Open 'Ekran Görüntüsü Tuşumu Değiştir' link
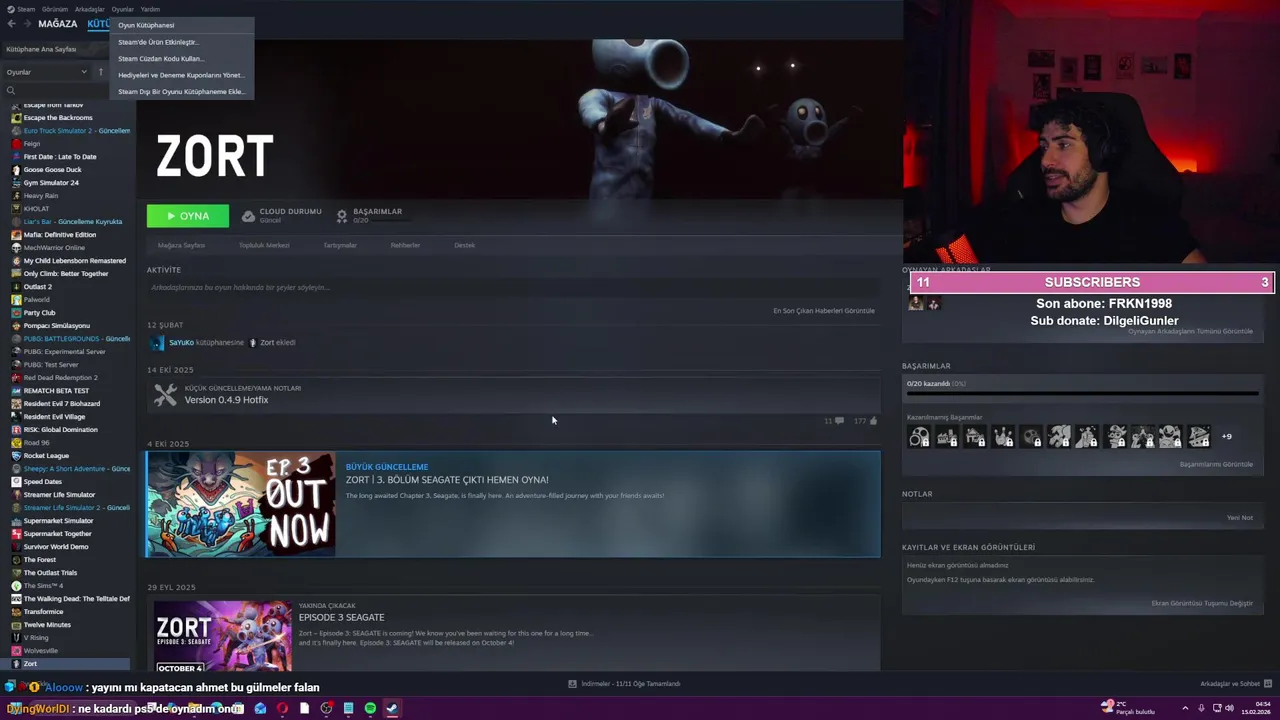 (x=1202, y=603)
